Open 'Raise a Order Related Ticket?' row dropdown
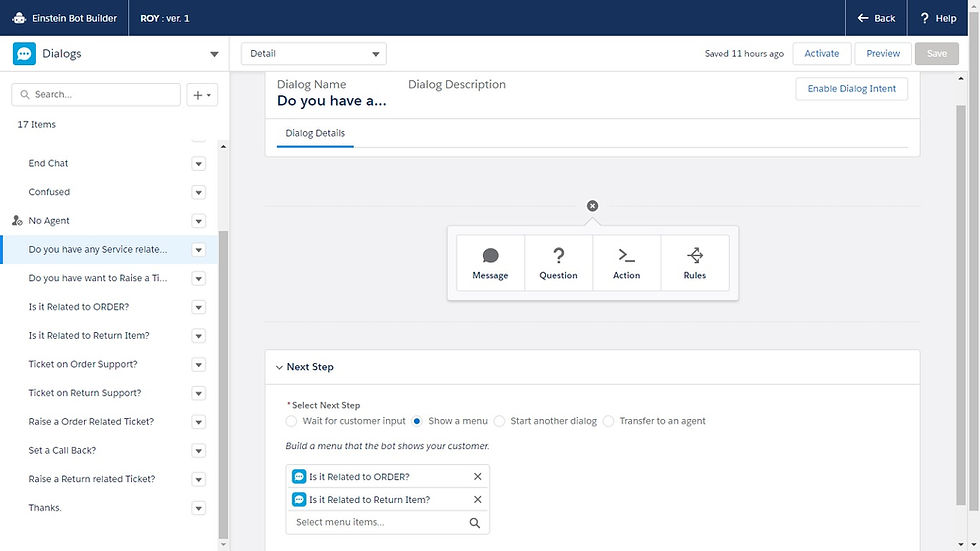Image resolution: width=980 pixels, height=551 pixels. (199, 422)
